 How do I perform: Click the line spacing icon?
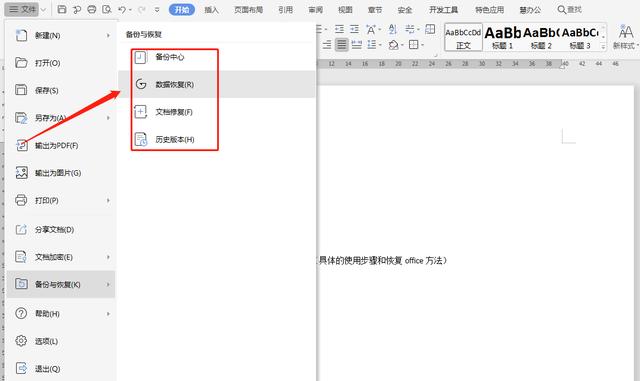(372, 45)
